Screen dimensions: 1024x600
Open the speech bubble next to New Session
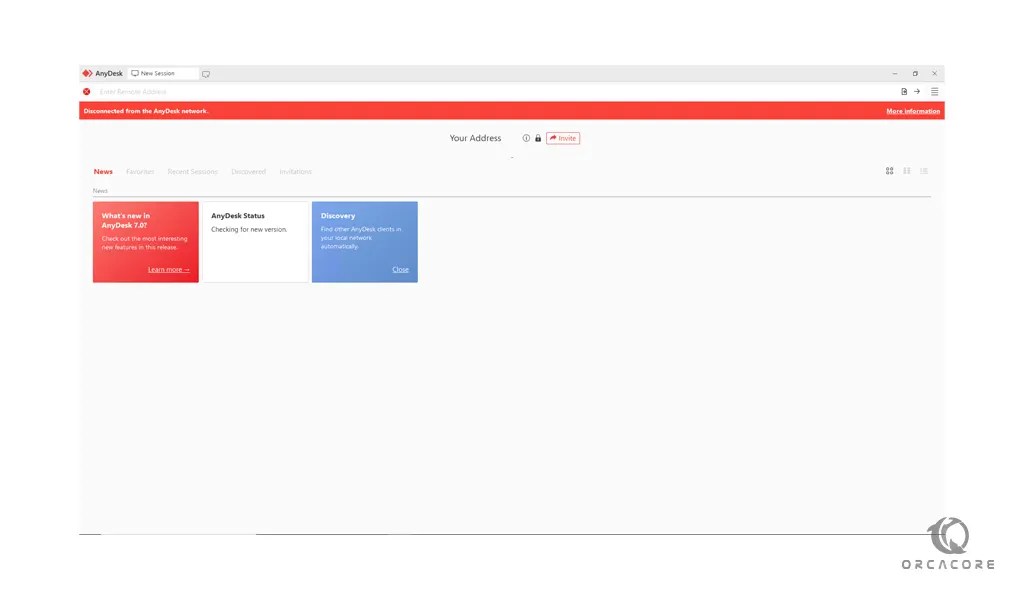tap(205, 73)
